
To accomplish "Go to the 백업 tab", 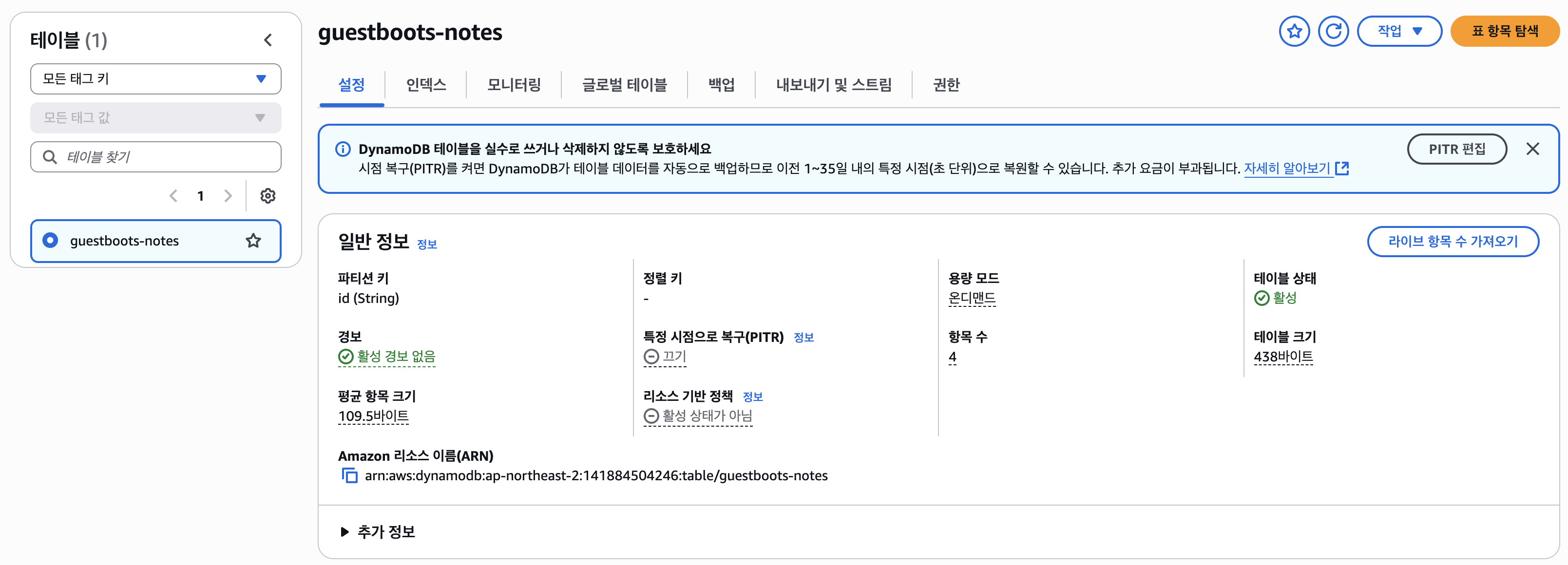I will 721,85.
